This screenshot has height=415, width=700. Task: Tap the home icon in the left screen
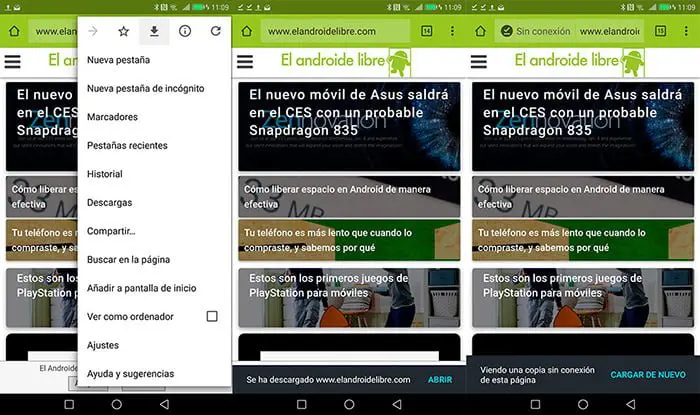(14, 31)
